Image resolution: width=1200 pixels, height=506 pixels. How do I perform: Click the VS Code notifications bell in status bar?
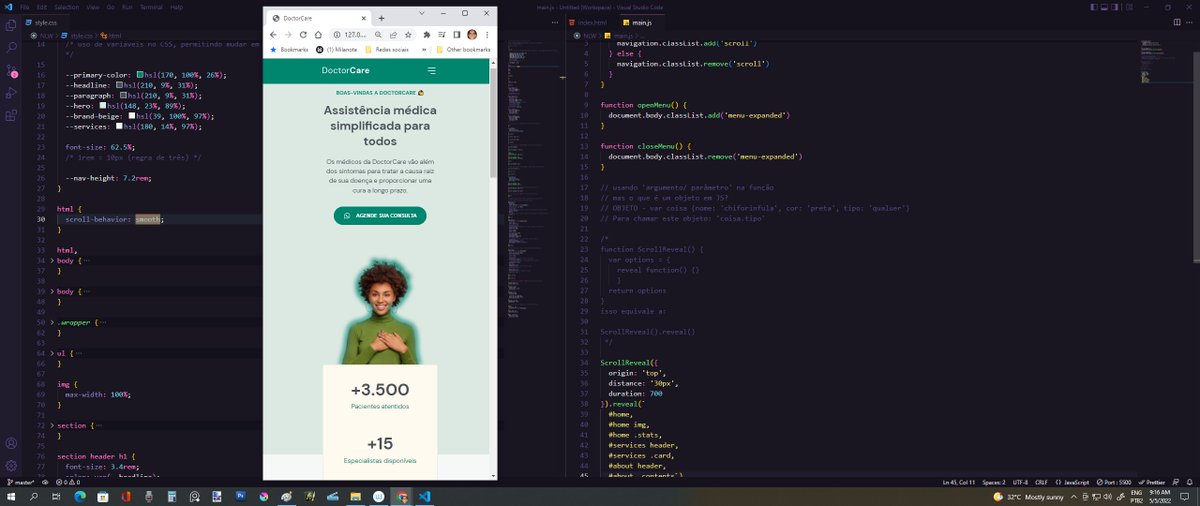(x=1190, y=483)
